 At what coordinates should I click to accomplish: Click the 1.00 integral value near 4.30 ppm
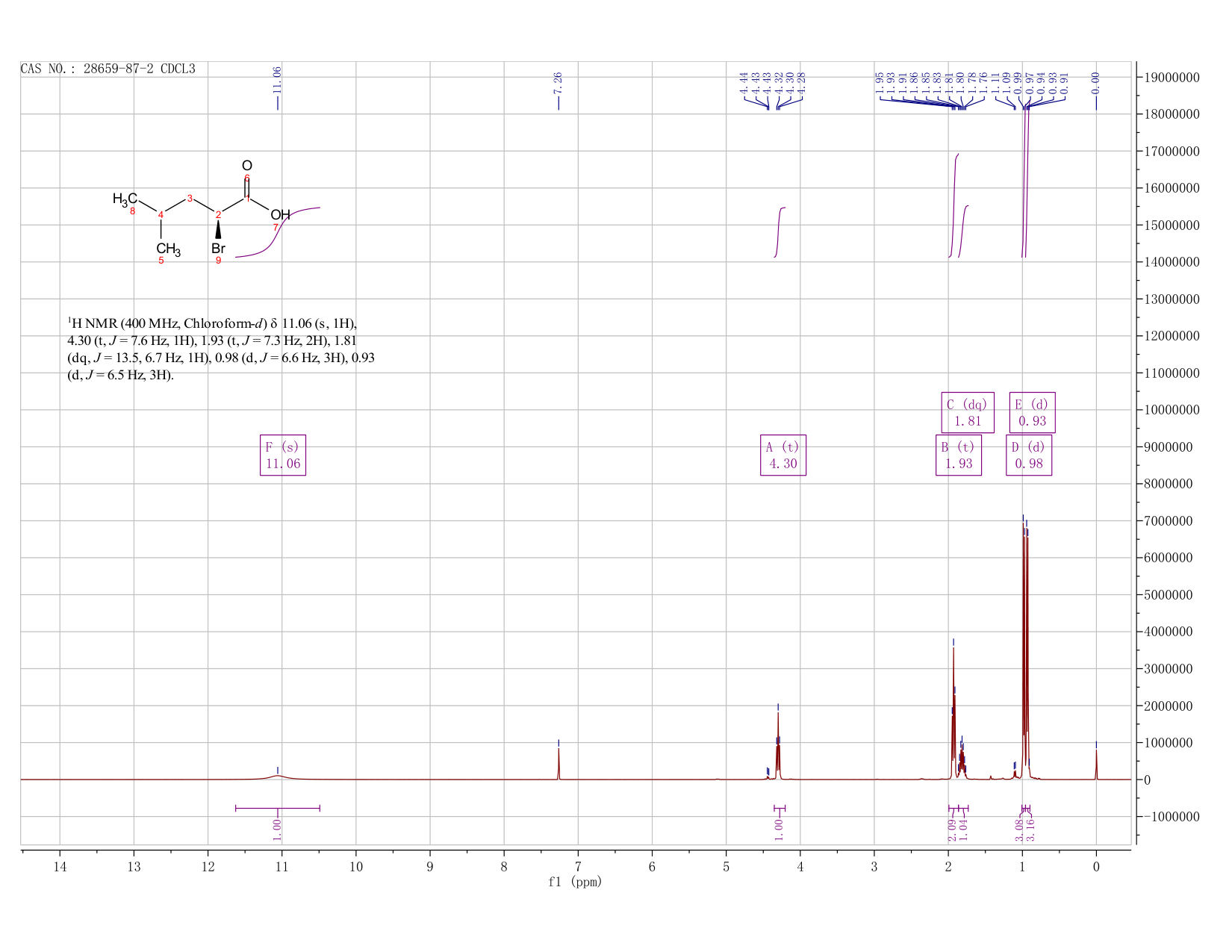[x=779, y=828]
